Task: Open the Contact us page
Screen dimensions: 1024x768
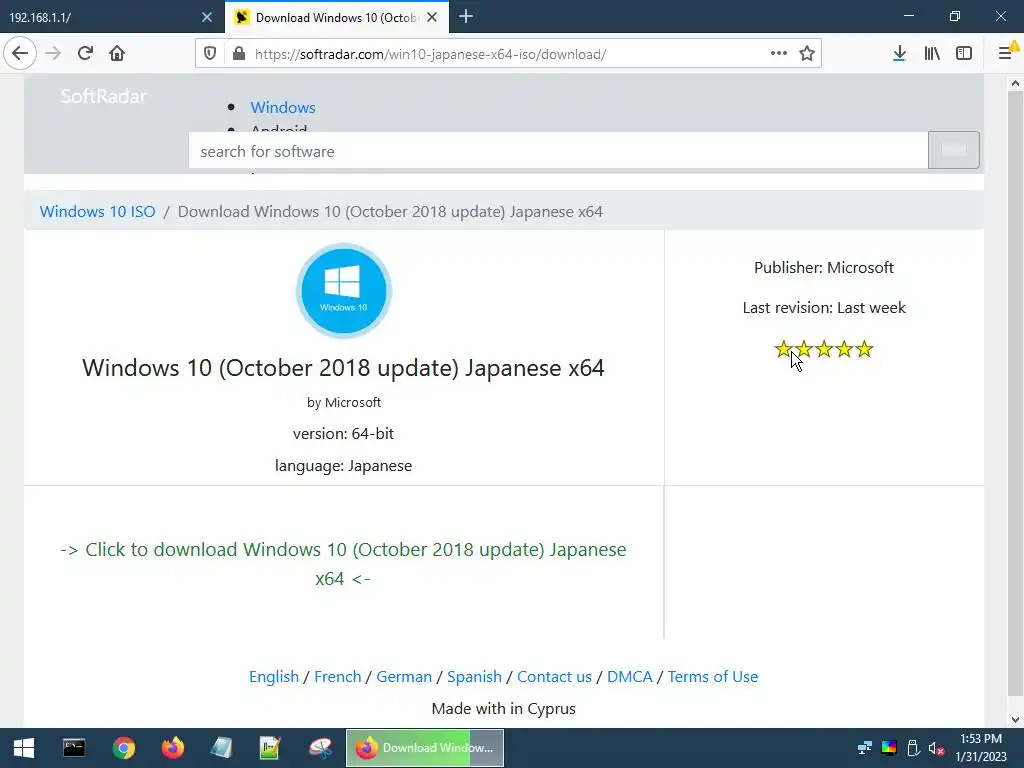Action: tap(554, 677)
